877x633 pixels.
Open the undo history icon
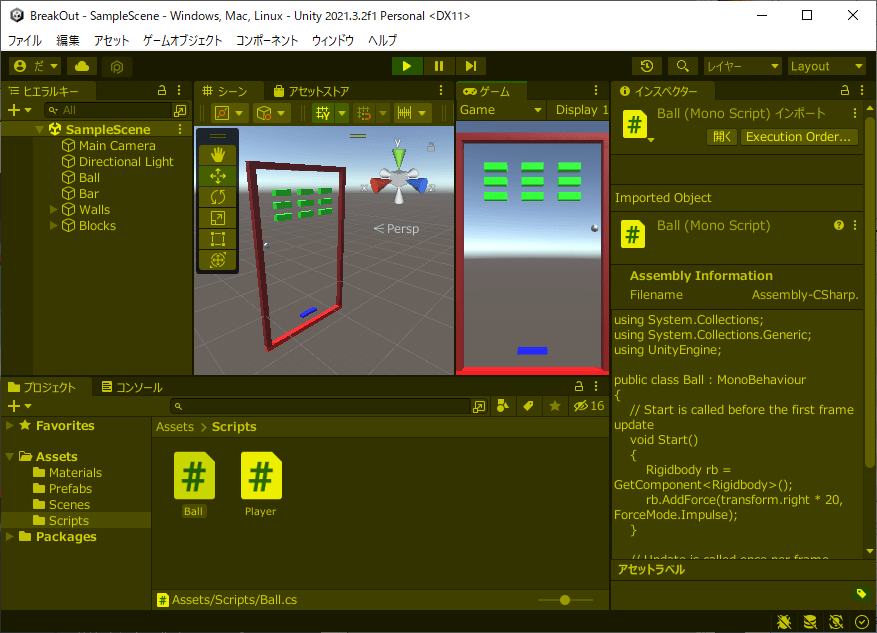[647, 66]
